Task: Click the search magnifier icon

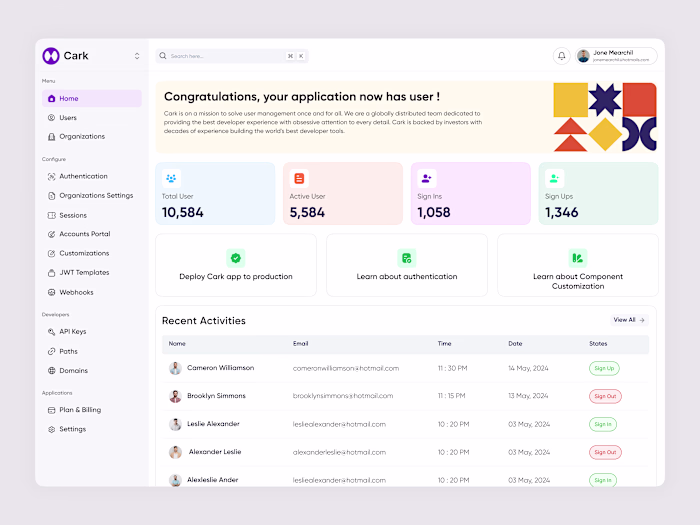Action: click(163, 56)
